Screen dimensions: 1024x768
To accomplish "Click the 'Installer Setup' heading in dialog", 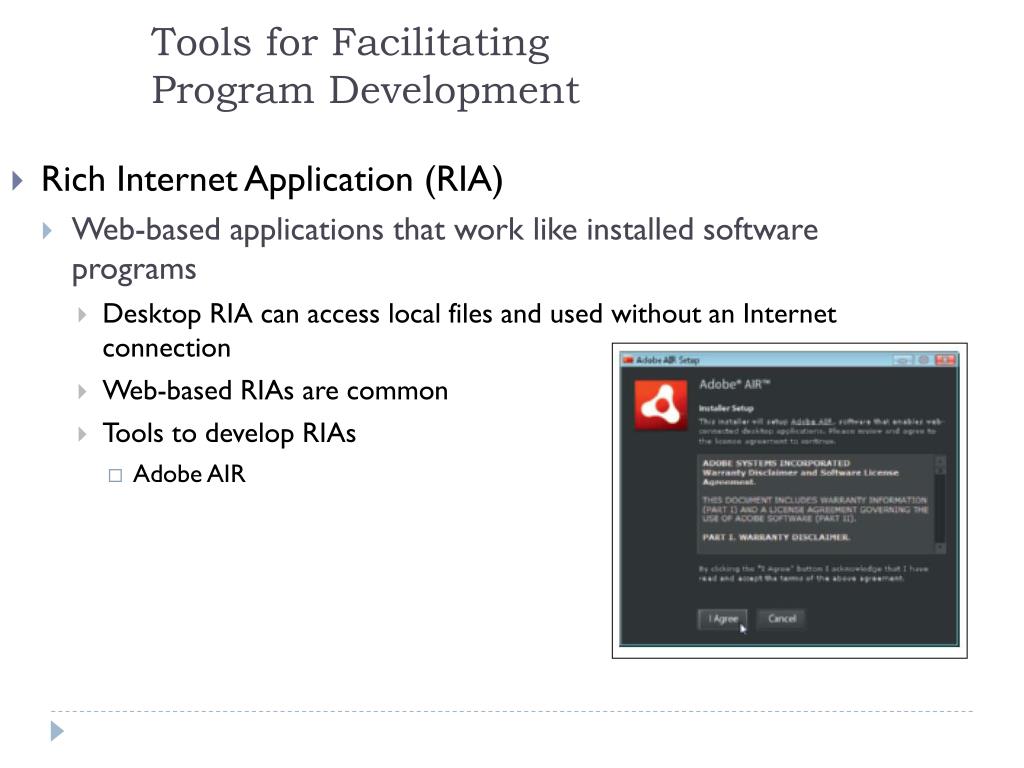I will (x=726, y=408).
